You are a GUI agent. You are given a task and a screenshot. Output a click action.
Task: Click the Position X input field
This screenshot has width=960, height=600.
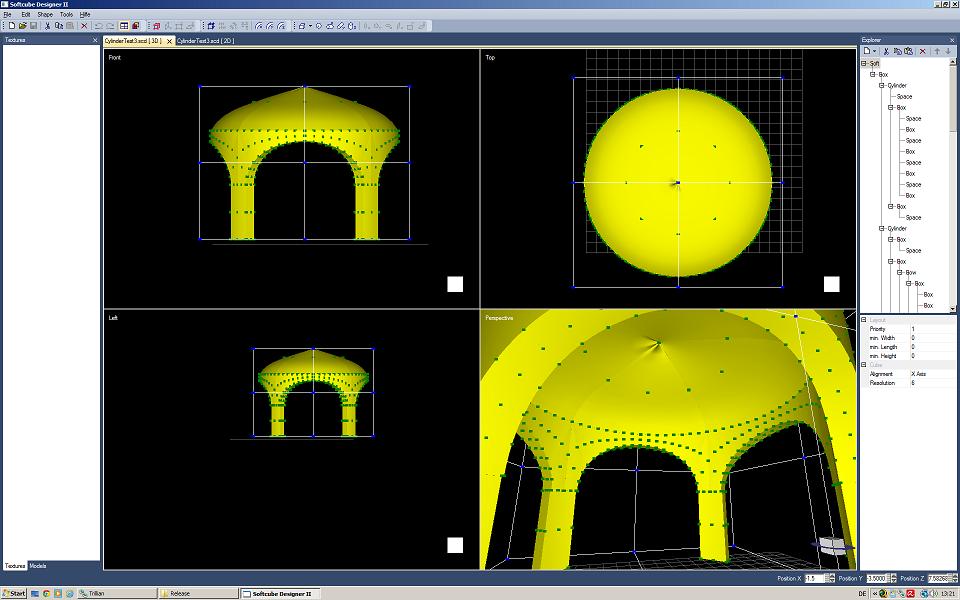[816, 578]
